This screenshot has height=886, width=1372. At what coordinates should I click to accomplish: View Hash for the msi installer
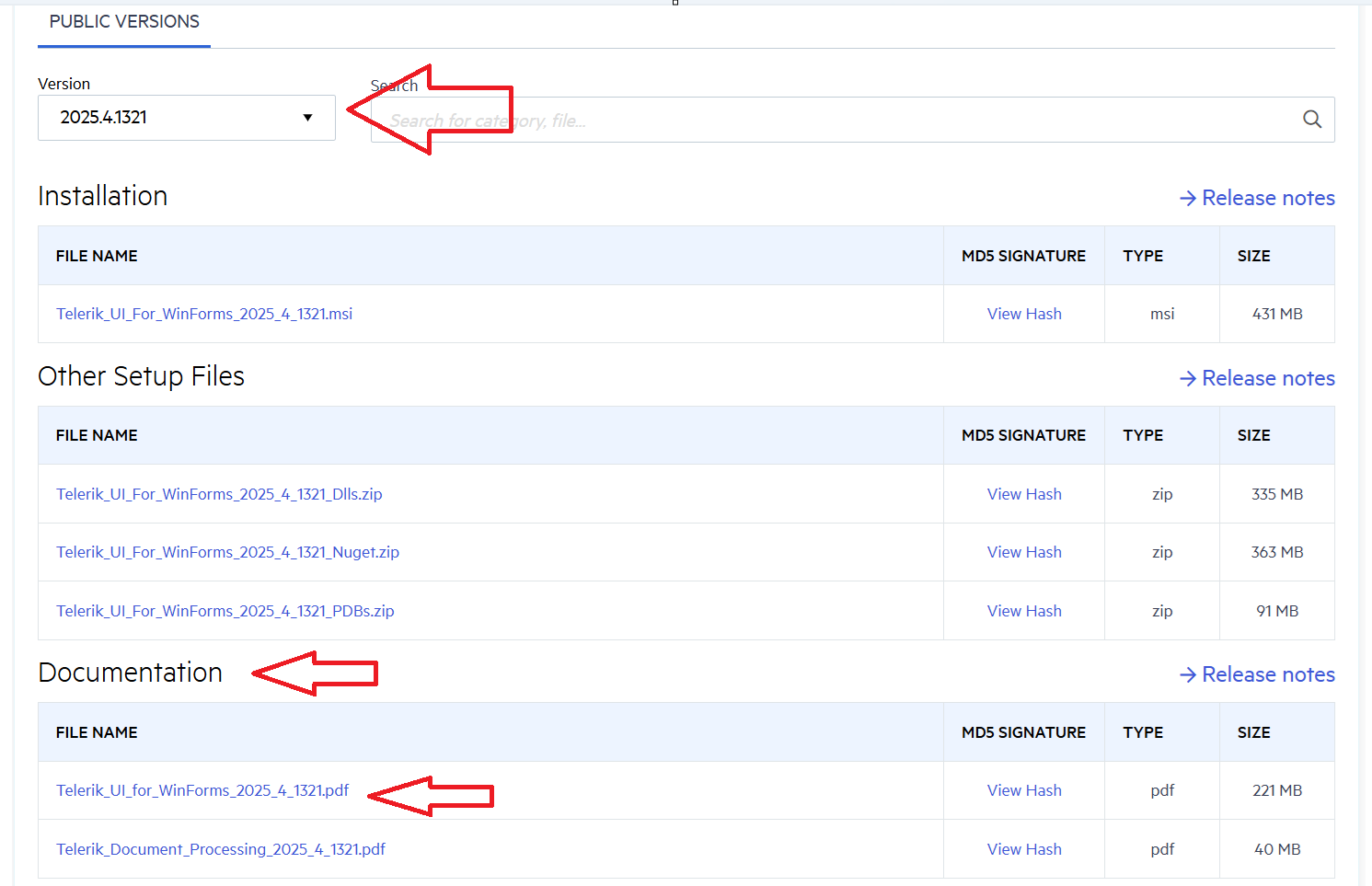(x=1024, y=314)
